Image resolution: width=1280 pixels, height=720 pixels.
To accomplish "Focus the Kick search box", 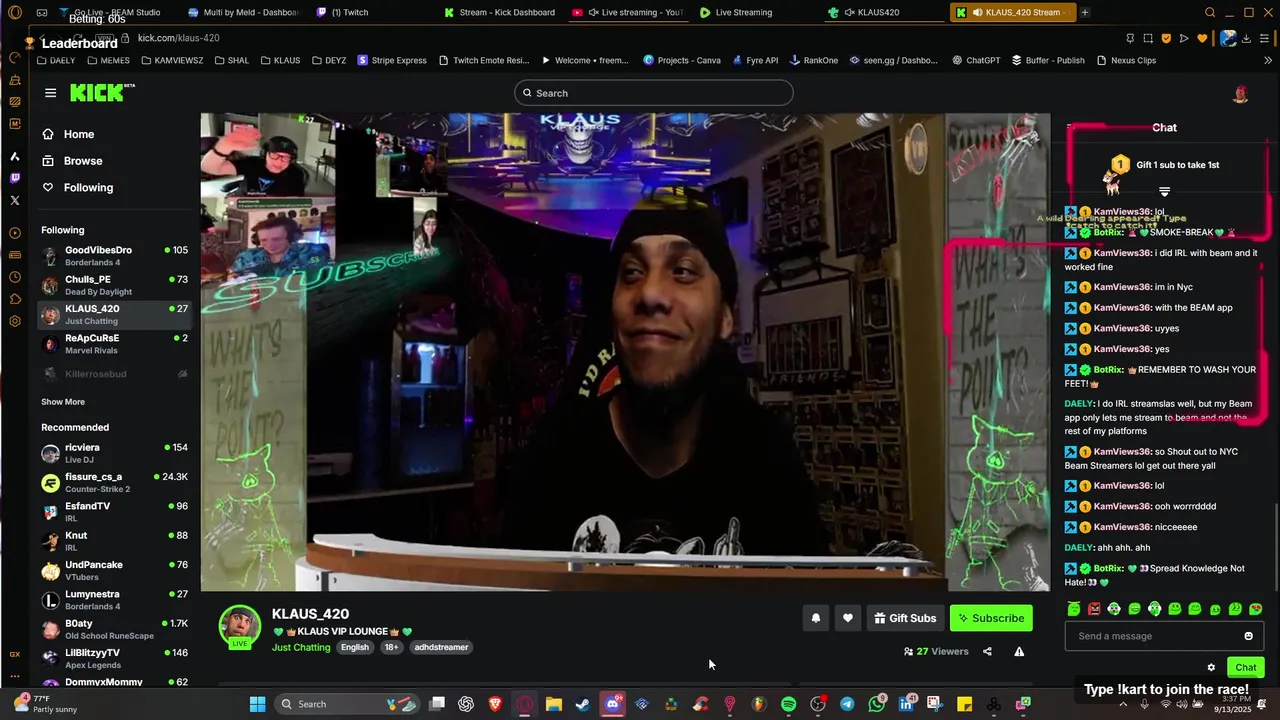I will pyautogui.click(x=654, y=93).
